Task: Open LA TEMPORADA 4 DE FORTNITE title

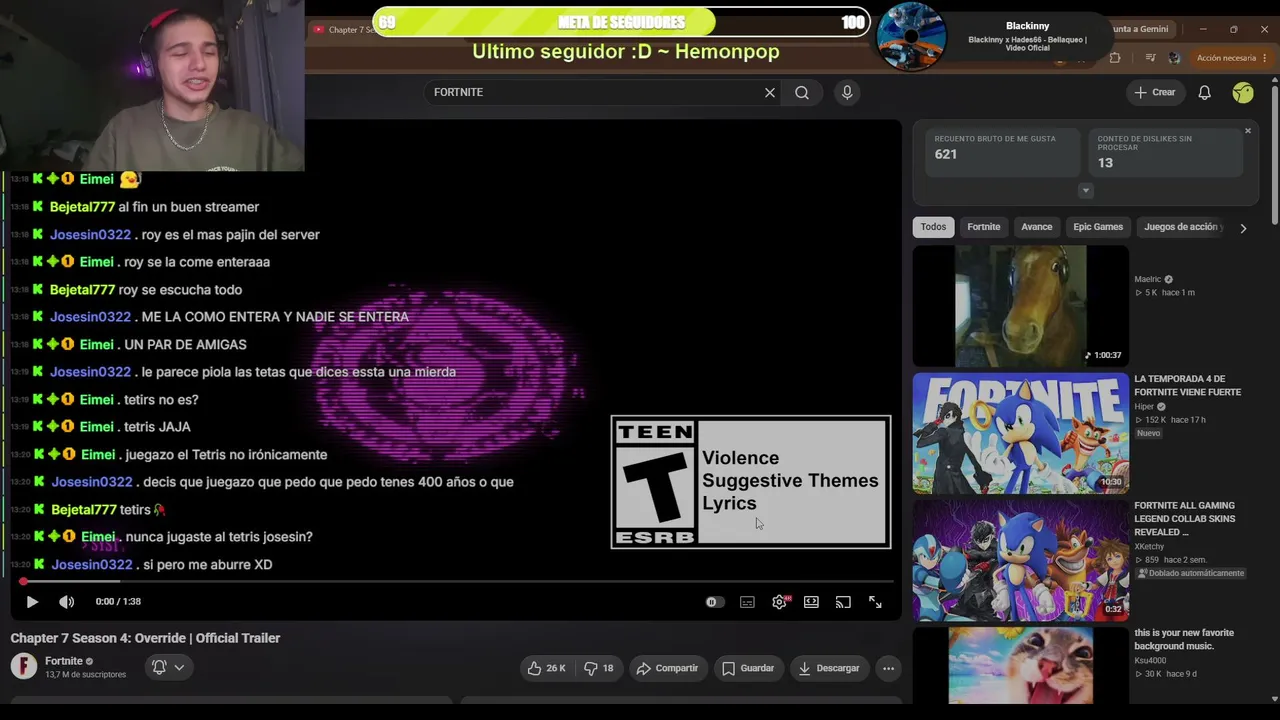Action: [x=1187, y=385]
